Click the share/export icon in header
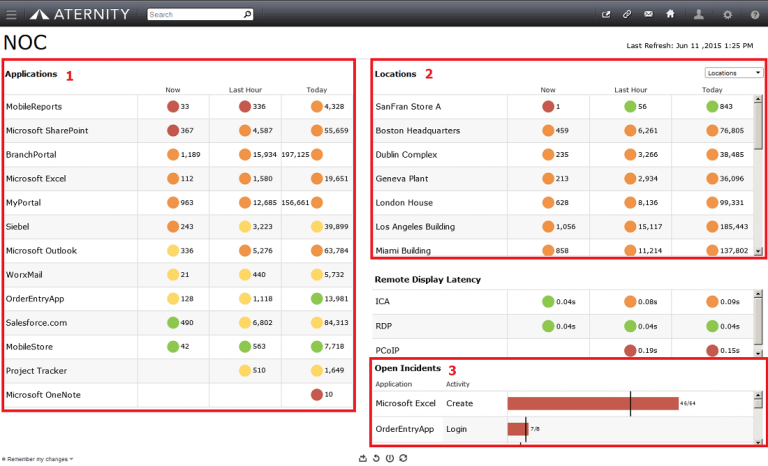This screenshot has width=768, height=466. (606, 14)
